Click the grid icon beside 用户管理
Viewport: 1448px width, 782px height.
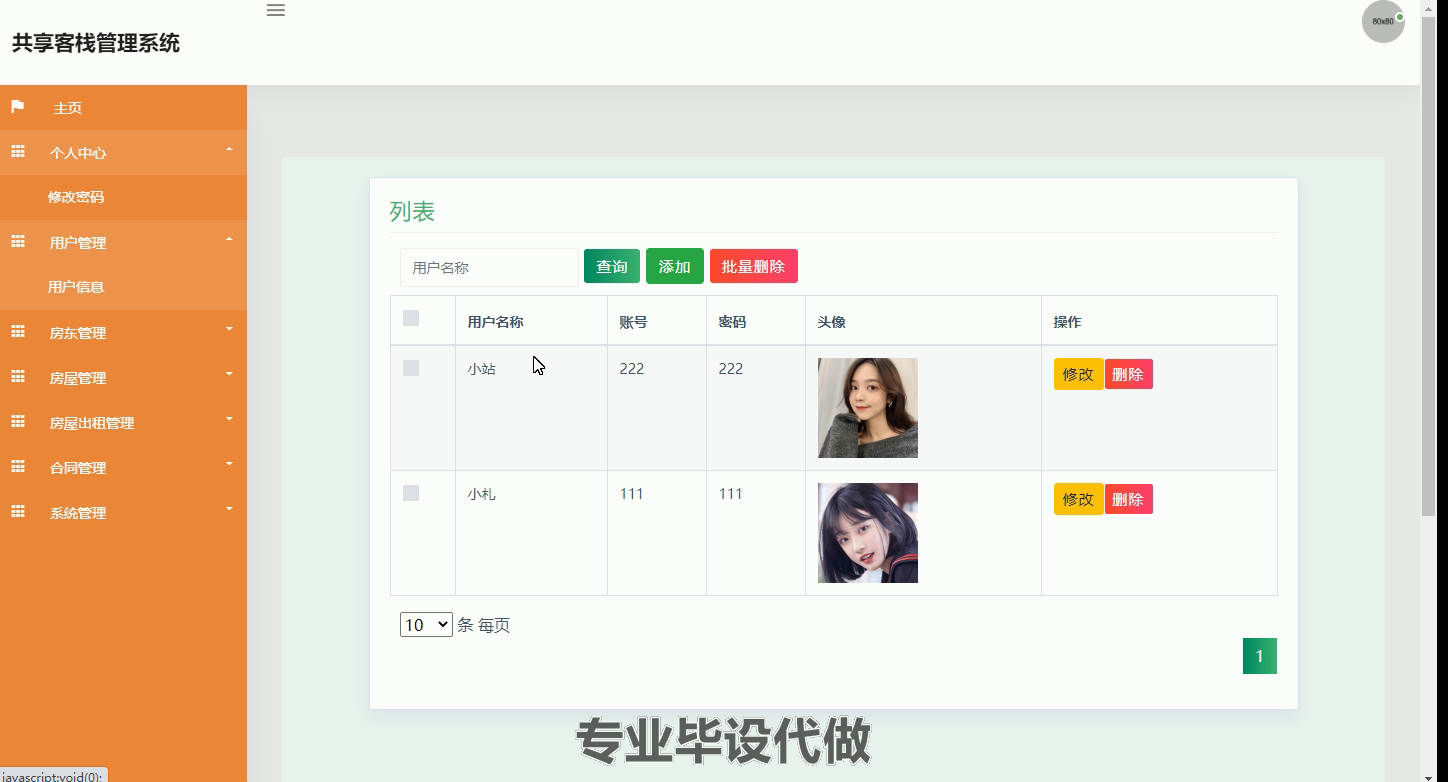click(18, 242)
